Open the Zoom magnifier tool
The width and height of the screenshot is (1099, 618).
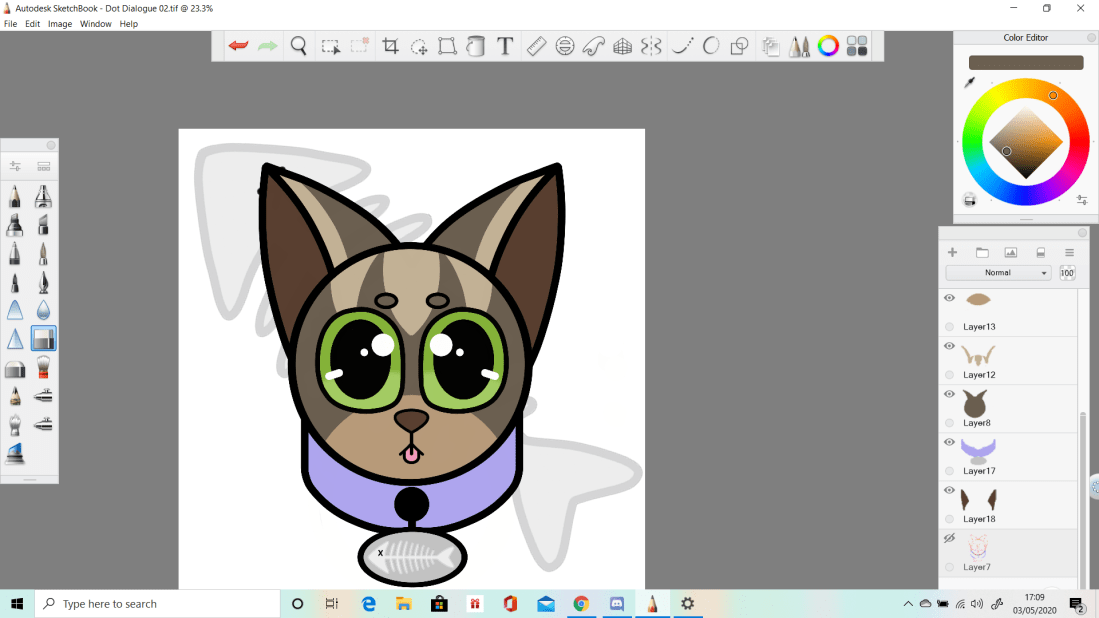[x=298, y=46]
